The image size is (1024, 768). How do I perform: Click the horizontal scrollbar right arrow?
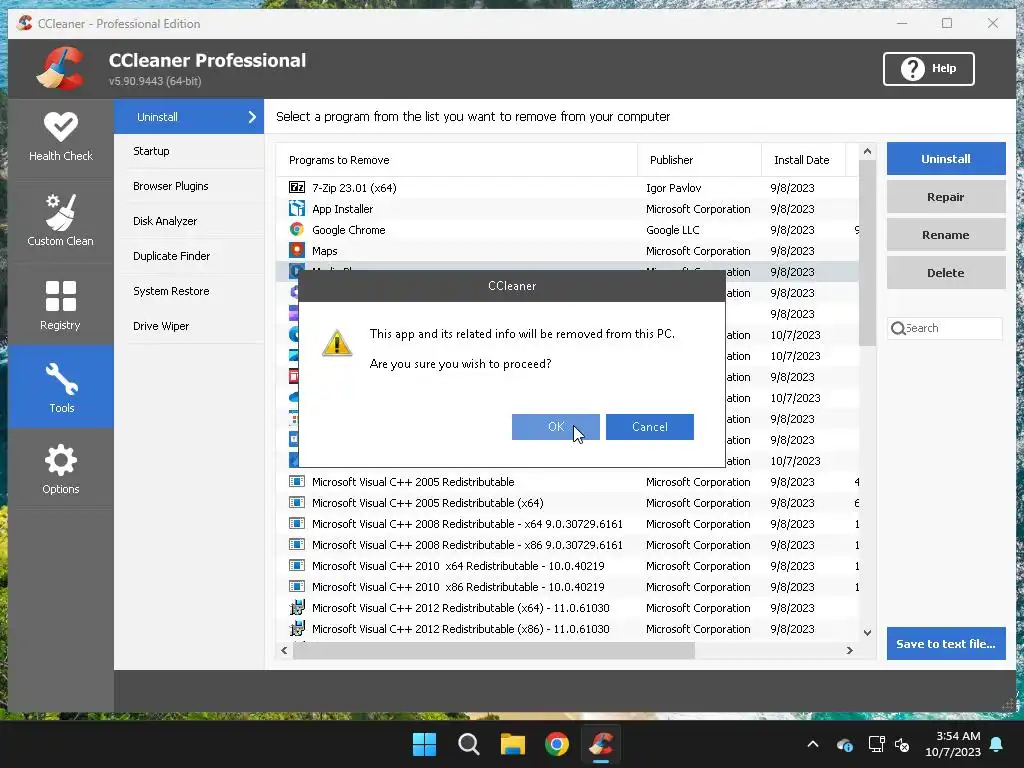850,650
